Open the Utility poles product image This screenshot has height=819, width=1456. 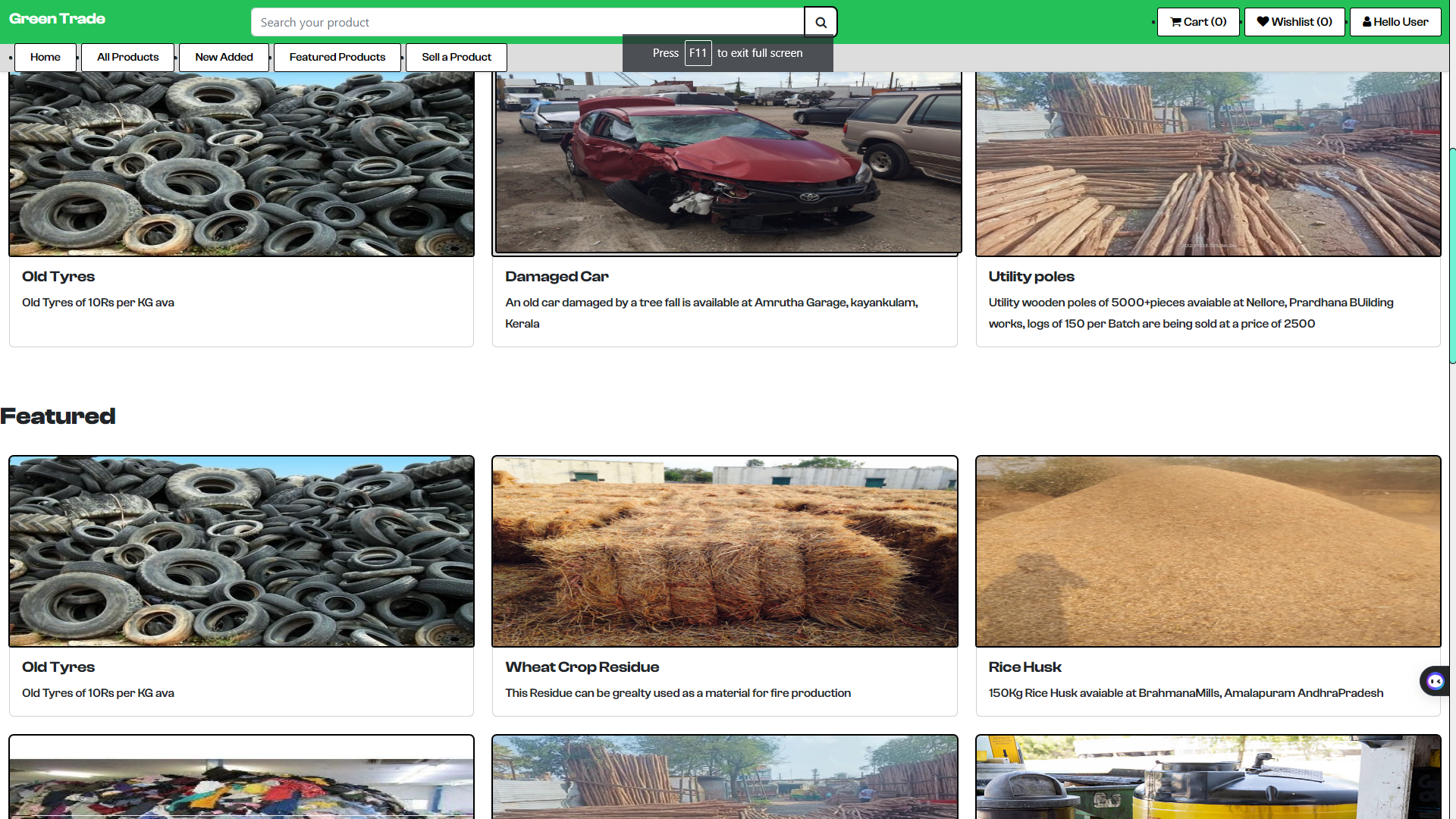coord(1208,163)
